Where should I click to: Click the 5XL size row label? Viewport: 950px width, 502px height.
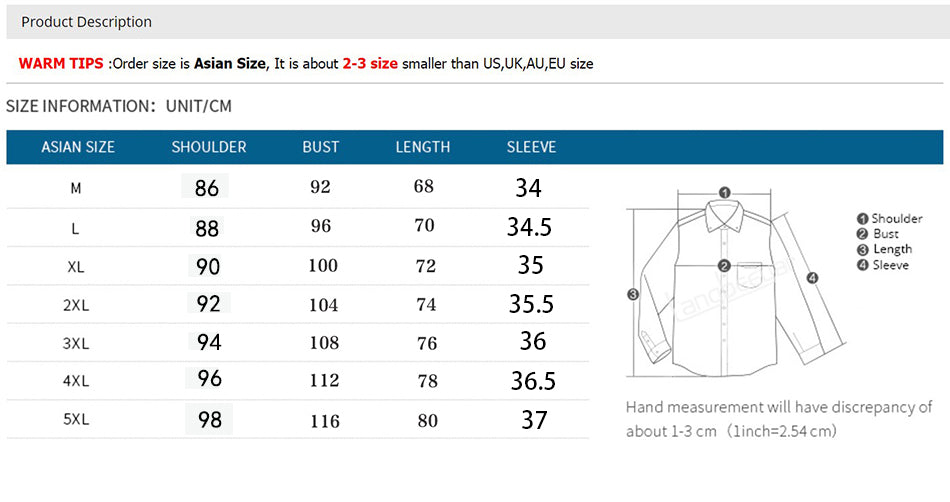pos(76,420)
